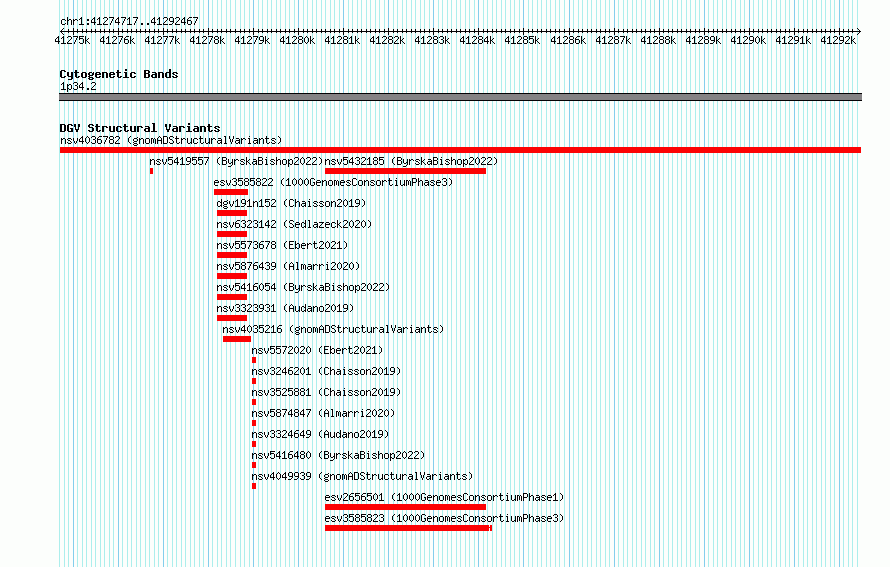Click the red bar under esv3585822
The image size is (890, 567).
[231, 192]
